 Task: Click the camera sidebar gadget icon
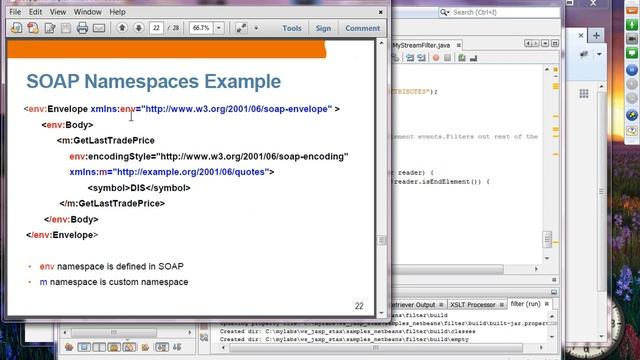click(x=632, y=38)
